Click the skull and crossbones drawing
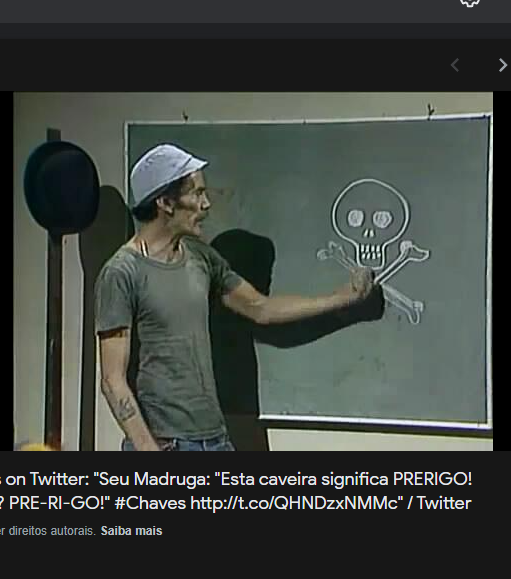Viewport: 511px width, 579px height. pos(373,249)
